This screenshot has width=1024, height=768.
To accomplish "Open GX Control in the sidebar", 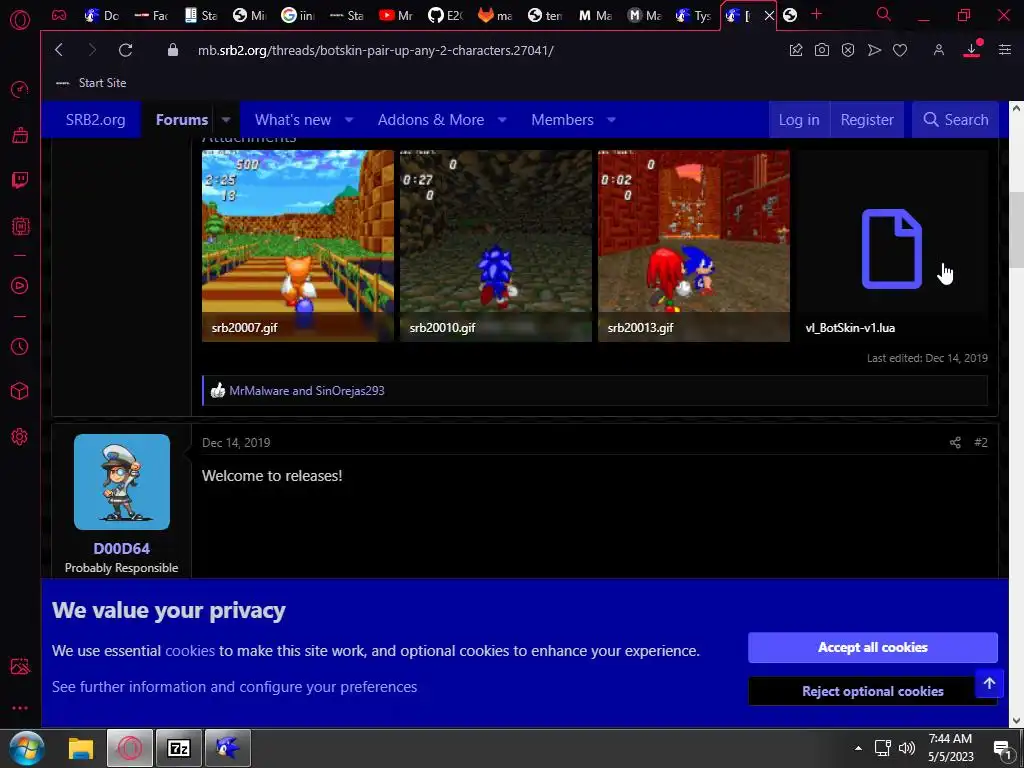I will pyautogui.click(x=20, y=89).
